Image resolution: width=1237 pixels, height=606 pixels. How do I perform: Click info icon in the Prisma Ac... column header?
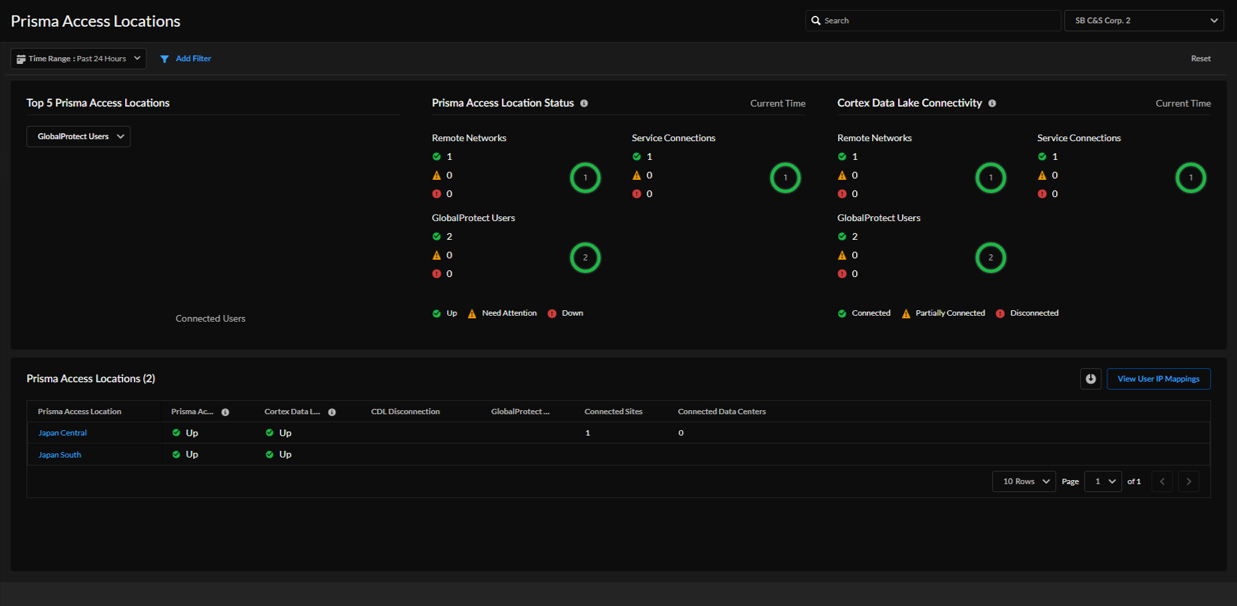tap(225, 412)
